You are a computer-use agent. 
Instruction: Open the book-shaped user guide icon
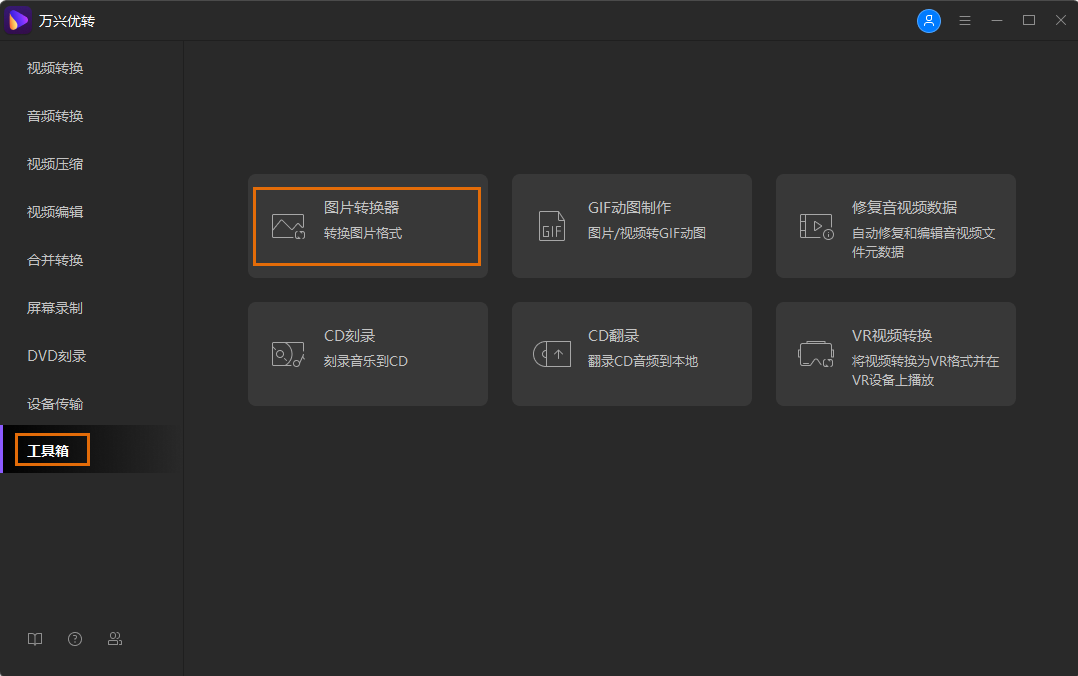[34, 638]
